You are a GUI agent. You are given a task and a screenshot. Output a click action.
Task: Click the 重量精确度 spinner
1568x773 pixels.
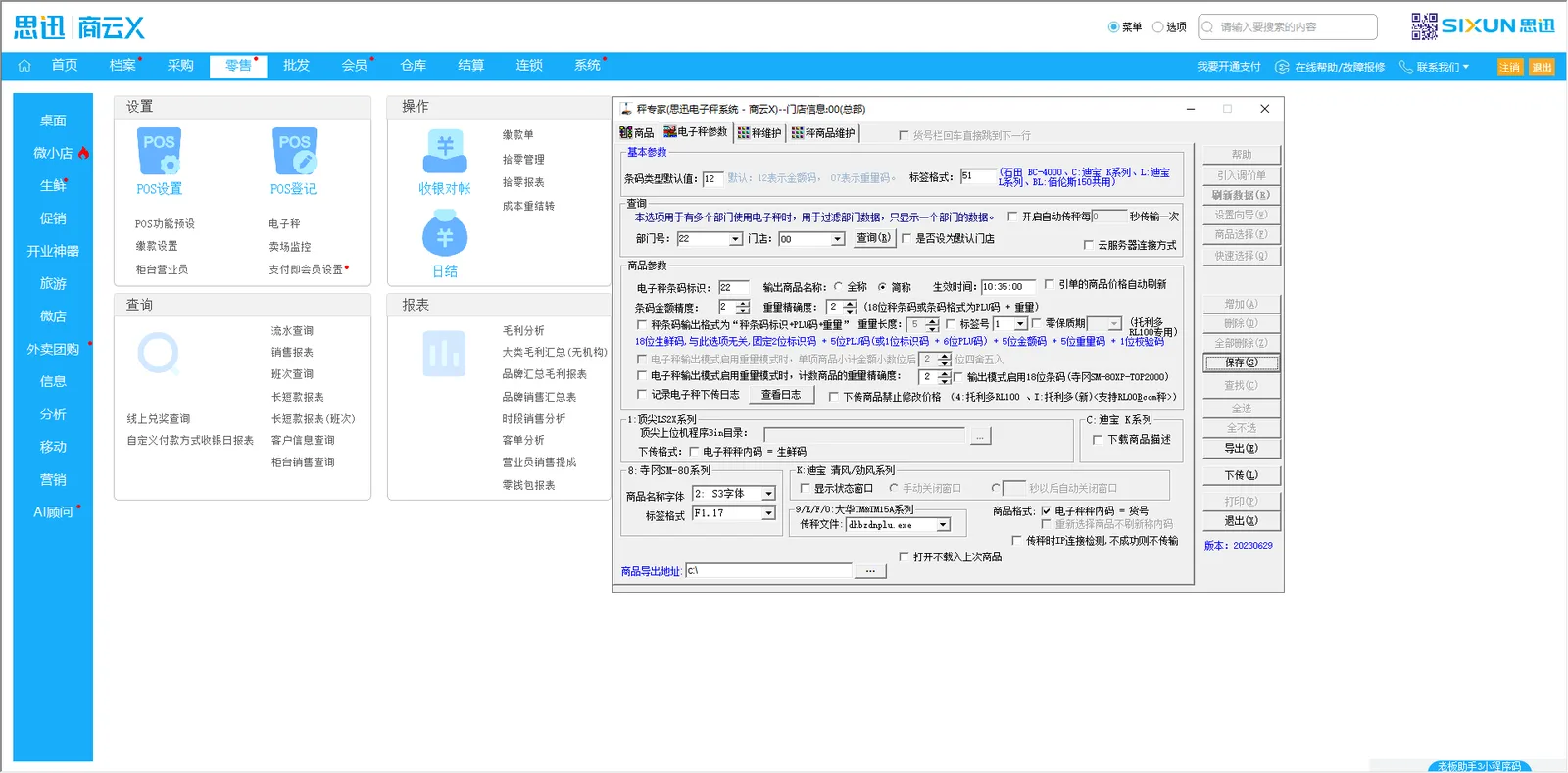[x=849, y=307]
